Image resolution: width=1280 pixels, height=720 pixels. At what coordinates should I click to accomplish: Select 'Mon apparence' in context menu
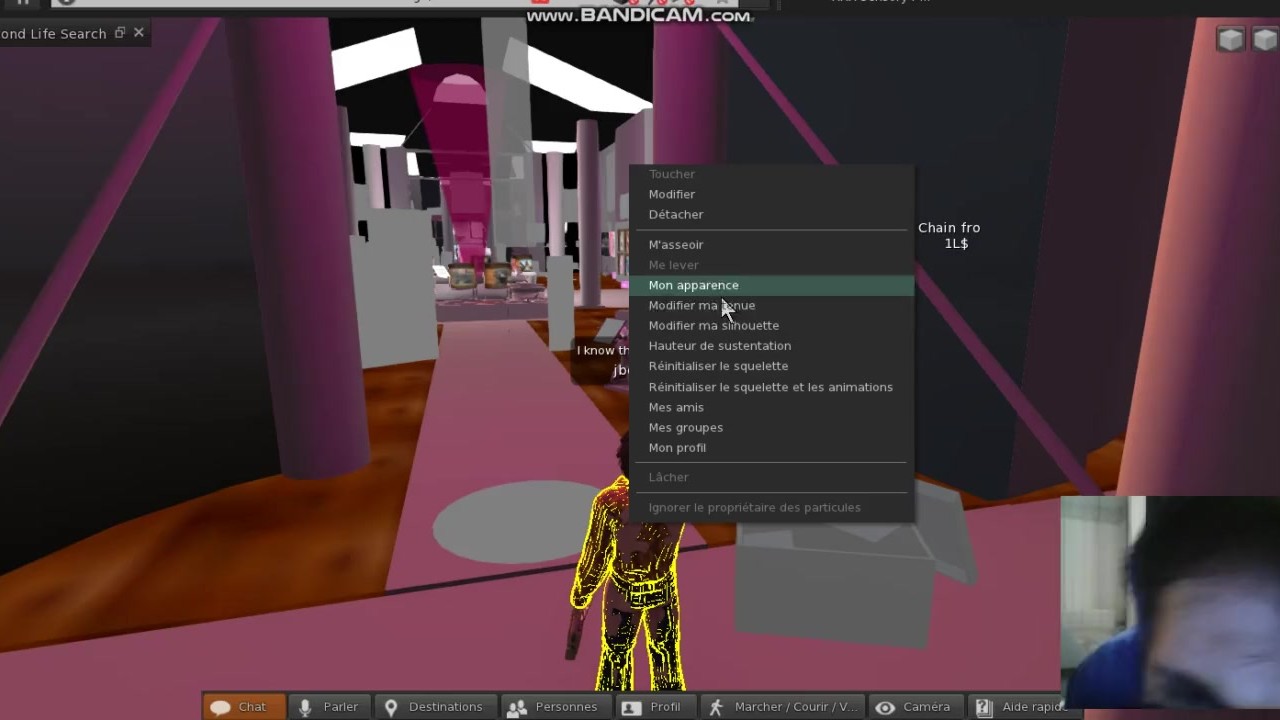(x=693, y=286)
